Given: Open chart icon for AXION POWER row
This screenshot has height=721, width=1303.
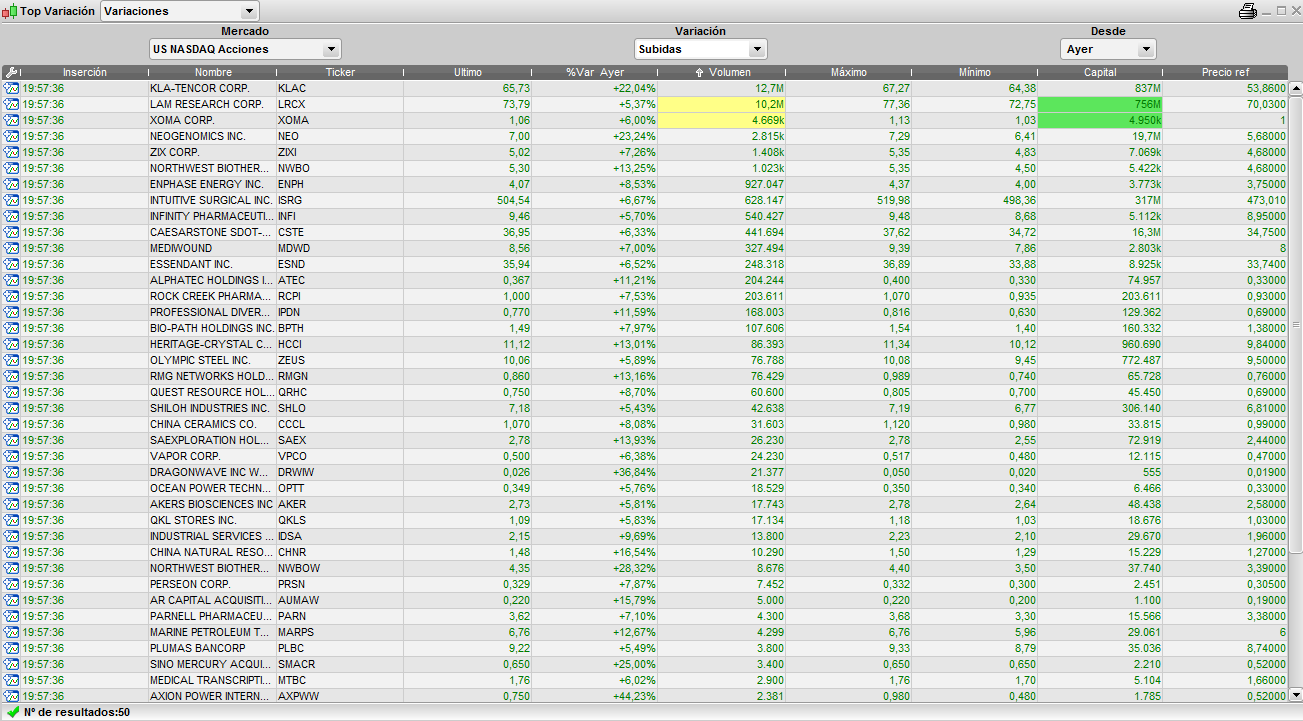Looking at the screenshot, I should (11, 696).
